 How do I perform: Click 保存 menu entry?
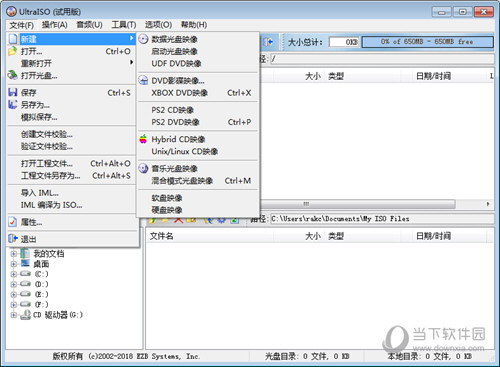[x=71, y=93]
